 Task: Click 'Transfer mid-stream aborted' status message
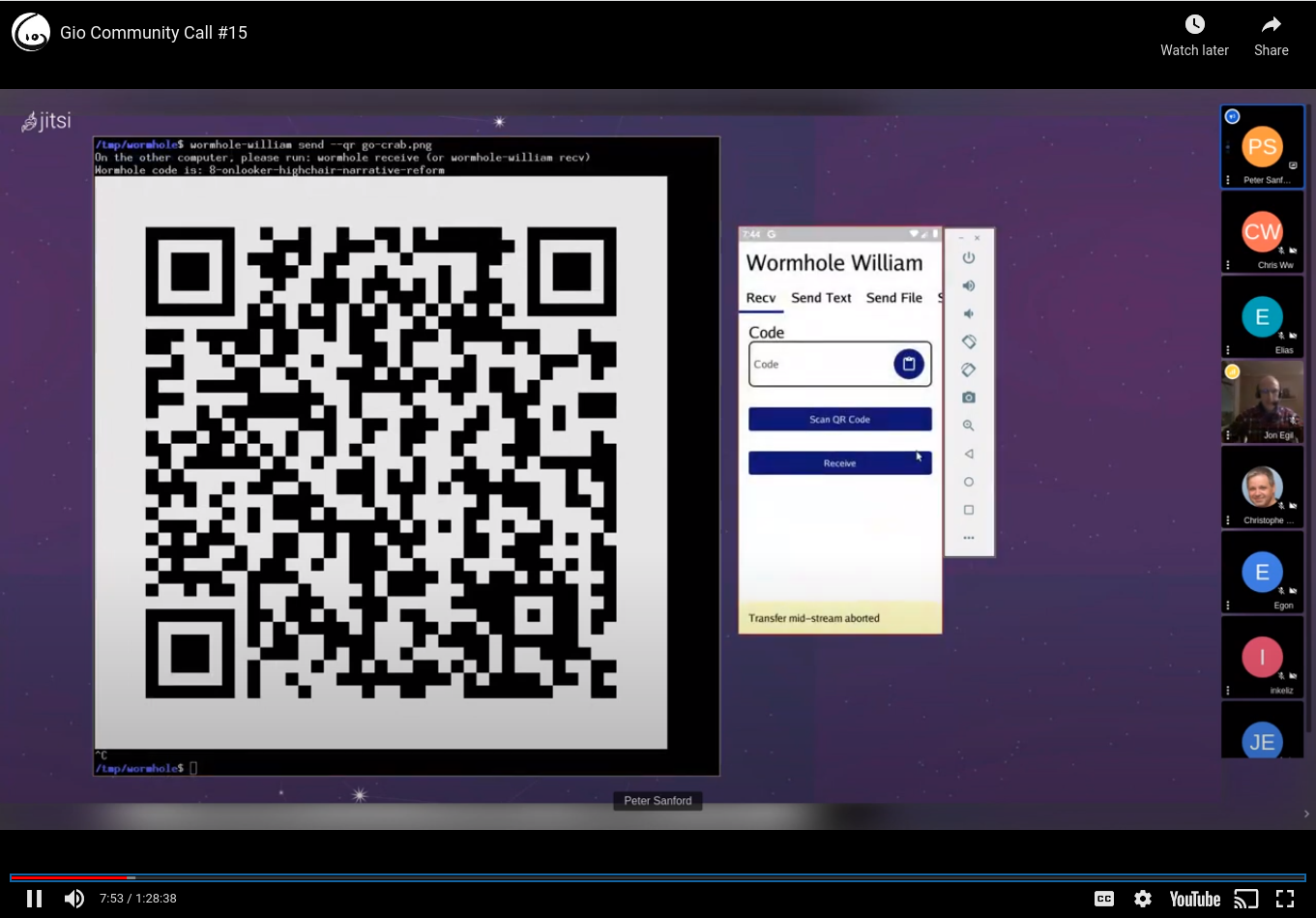pos(814,618)
